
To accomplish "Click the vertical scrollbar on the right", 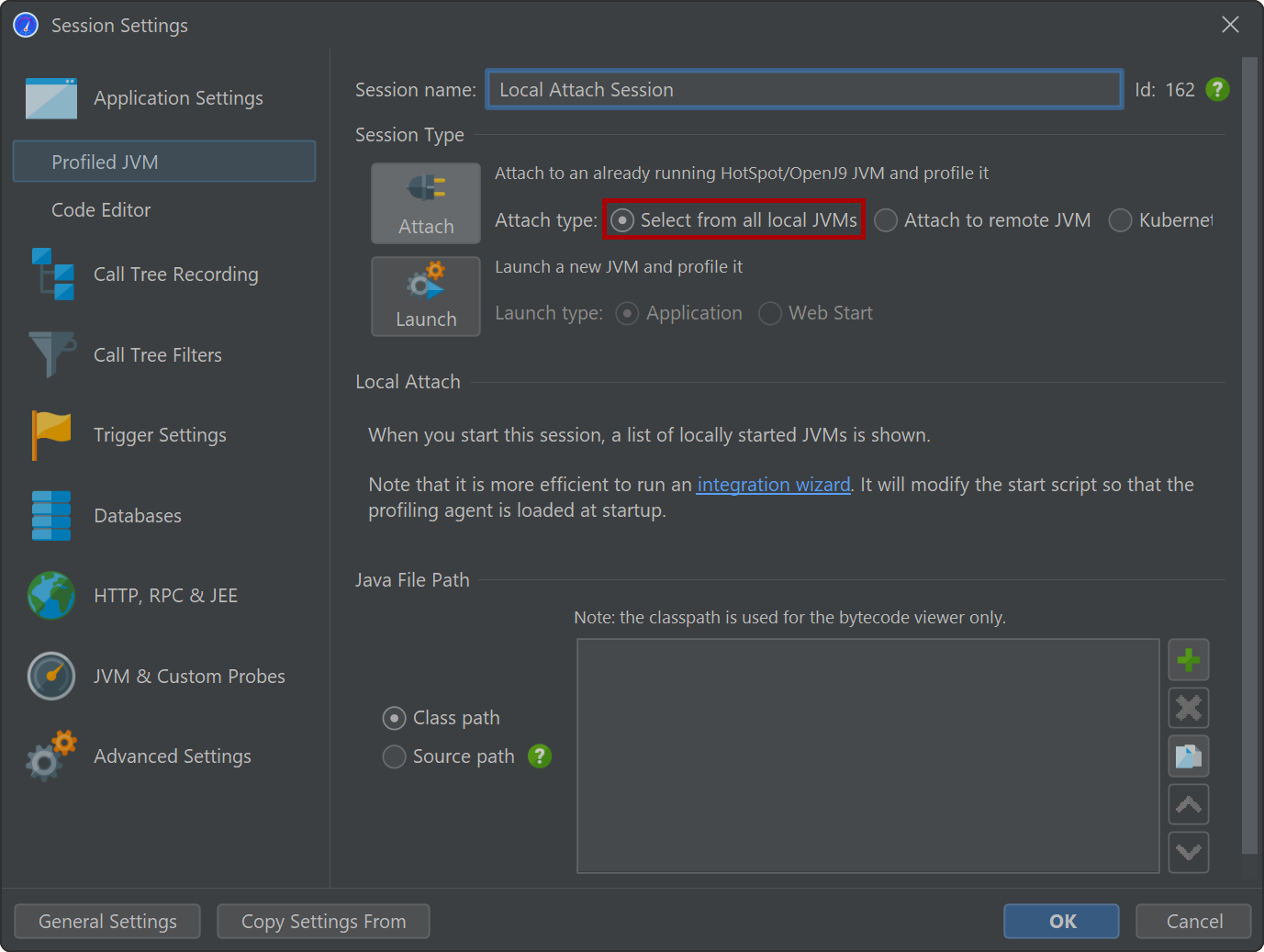I will 1248,459.
